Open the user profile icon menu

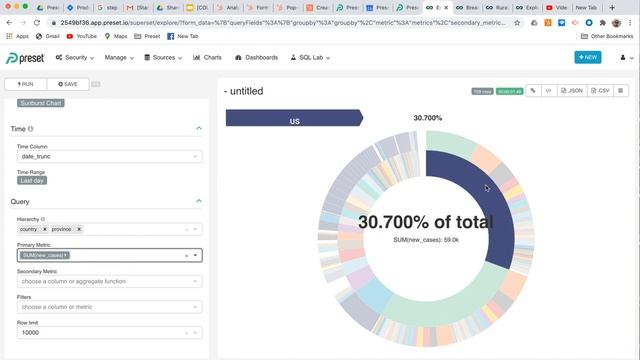coord(627,58)
